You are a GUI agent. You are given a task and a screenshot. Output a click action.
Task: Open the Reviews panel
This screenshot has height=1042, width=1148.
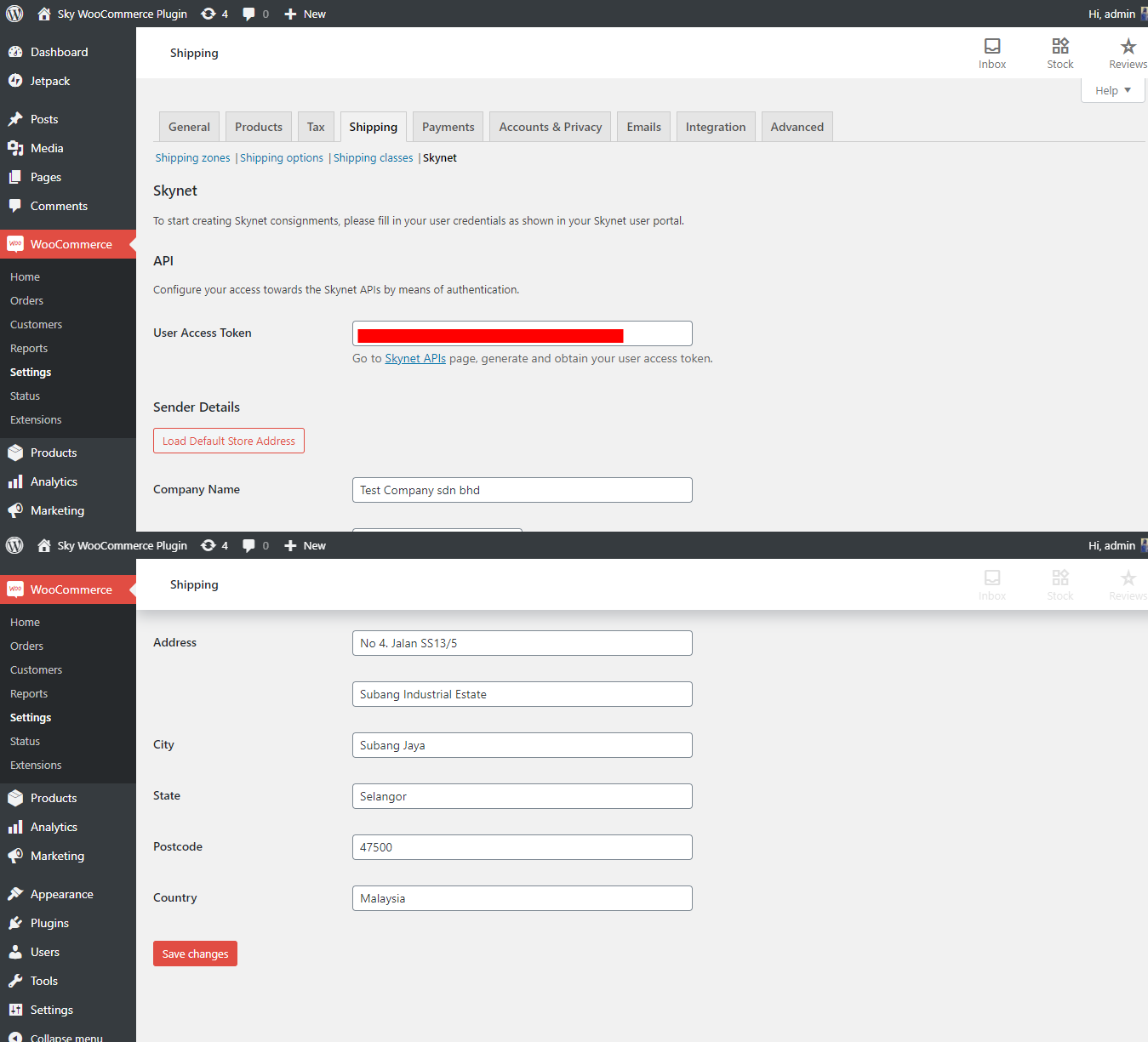coord(1128,52)
